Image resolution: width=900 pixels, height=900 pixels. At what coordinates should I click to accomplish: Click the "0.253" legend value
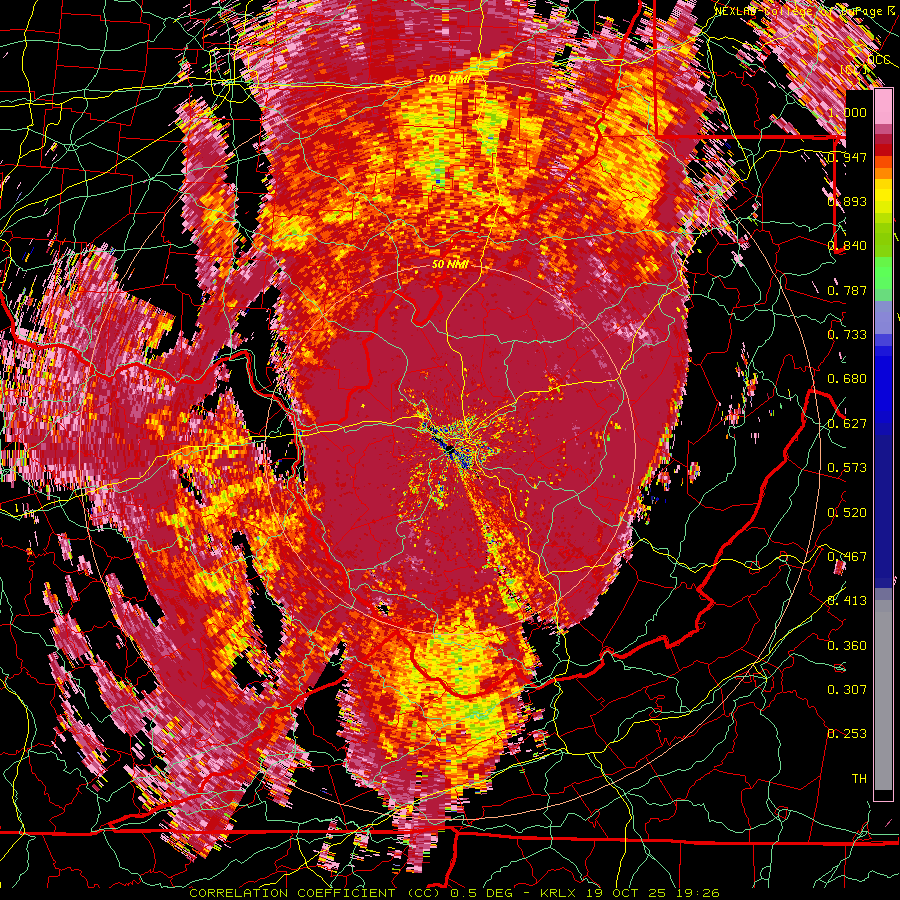pos(847,734)
